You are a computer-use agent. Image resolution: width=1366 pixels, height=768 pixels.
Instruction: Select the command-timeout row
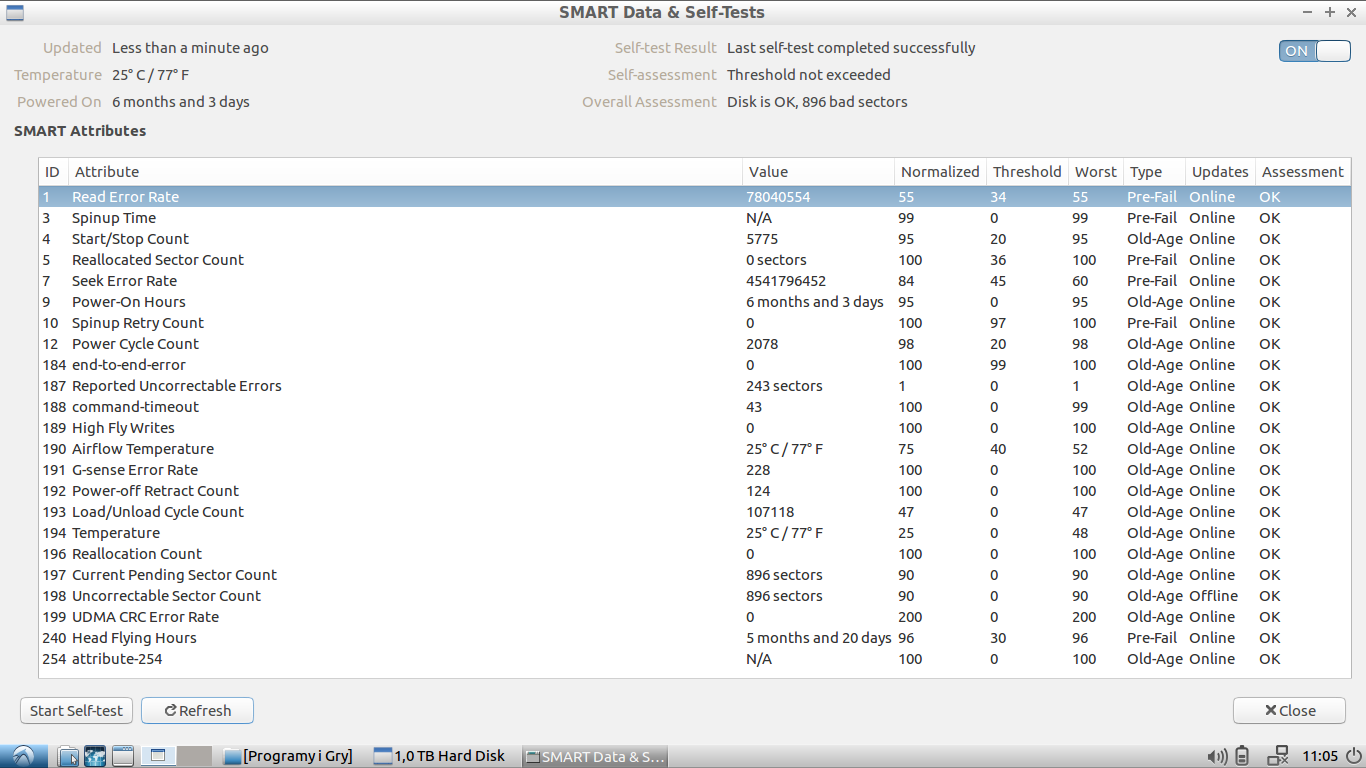click(x=694, y=407)
